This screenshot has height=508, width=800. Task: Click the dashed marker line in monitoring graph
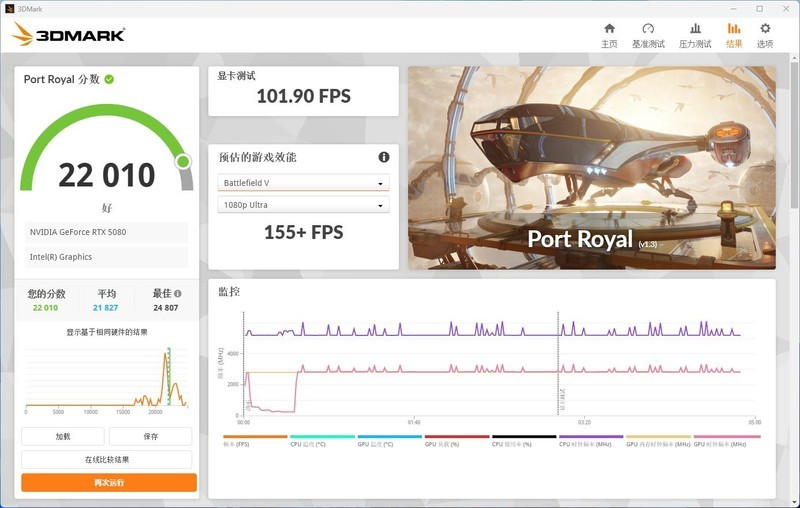558,362
